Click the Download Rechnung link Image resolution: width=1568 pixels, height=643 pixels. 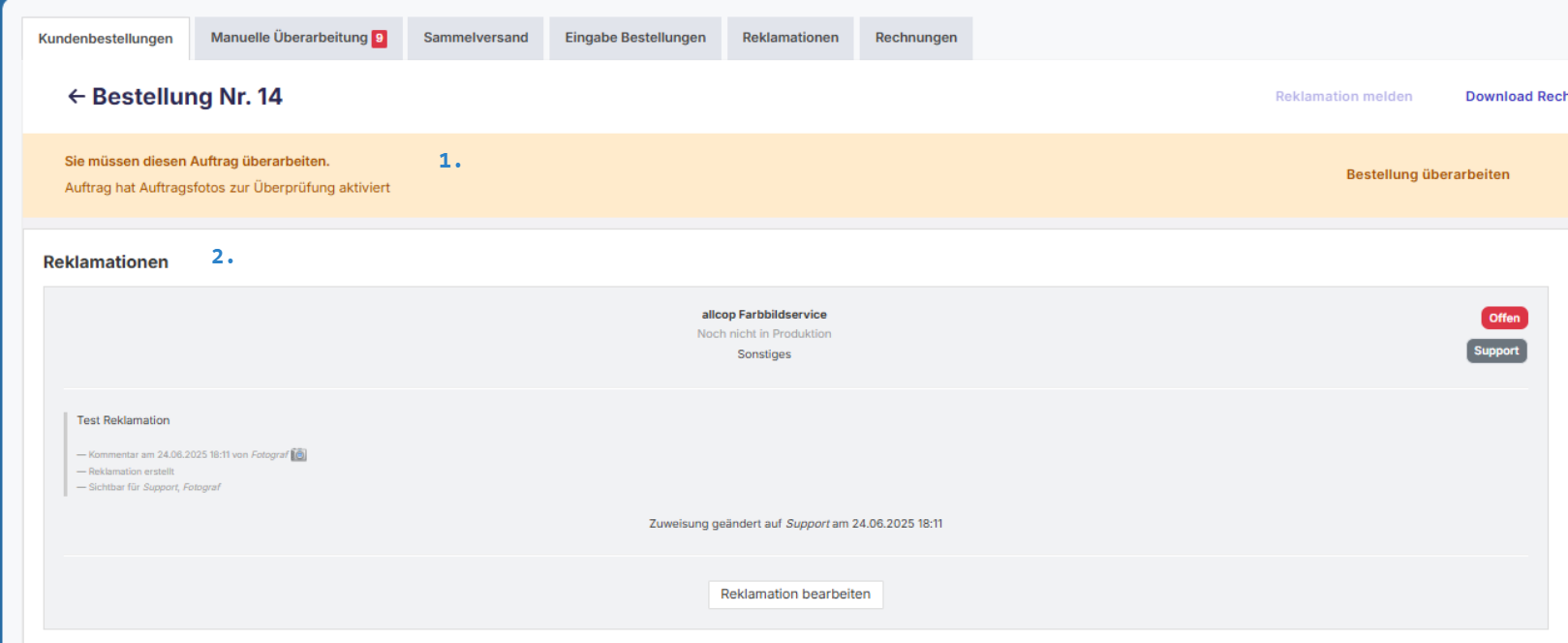[x=1516, y=96]
